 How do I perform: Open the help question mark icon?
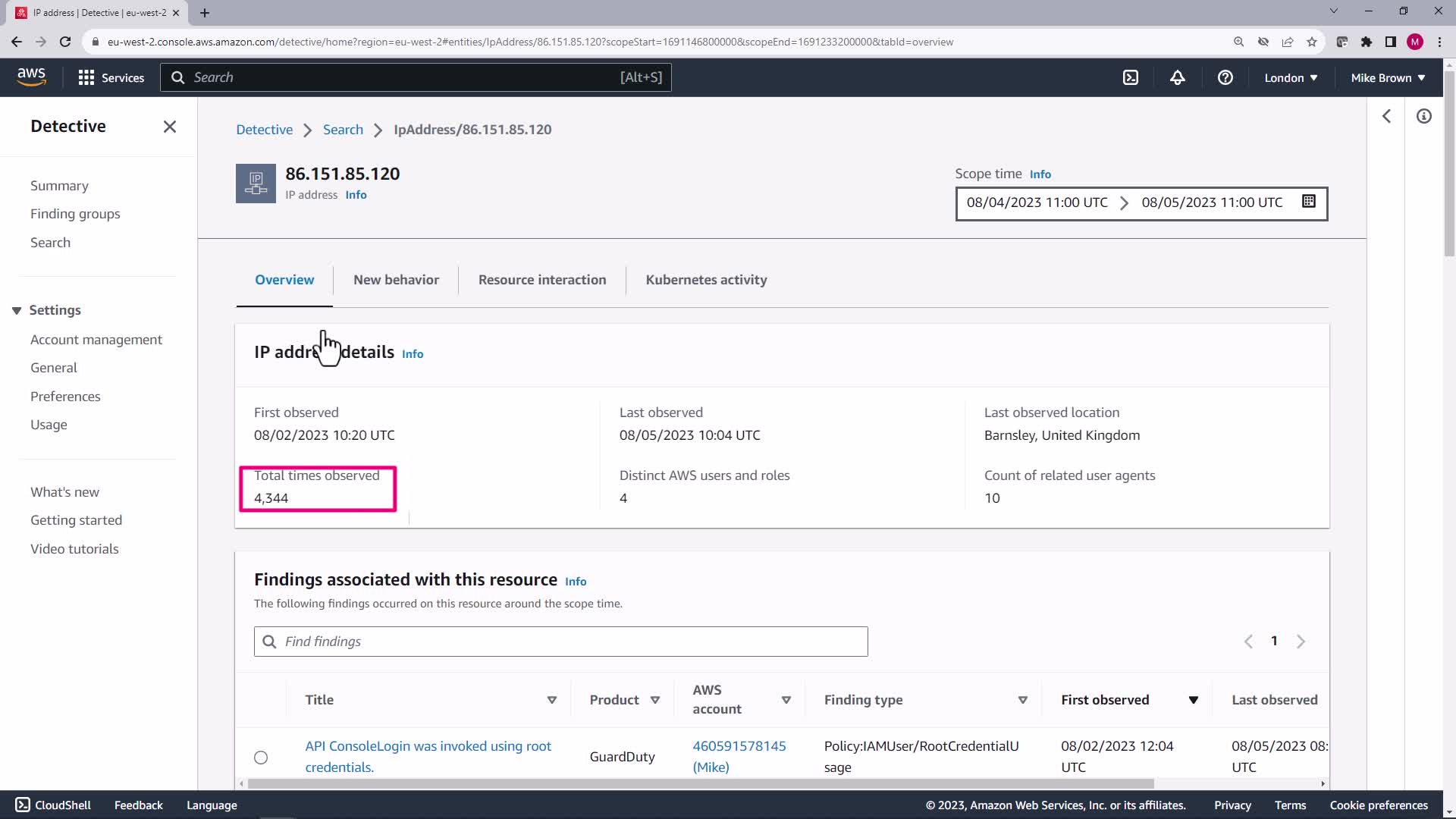click(x=1225, y=77)
